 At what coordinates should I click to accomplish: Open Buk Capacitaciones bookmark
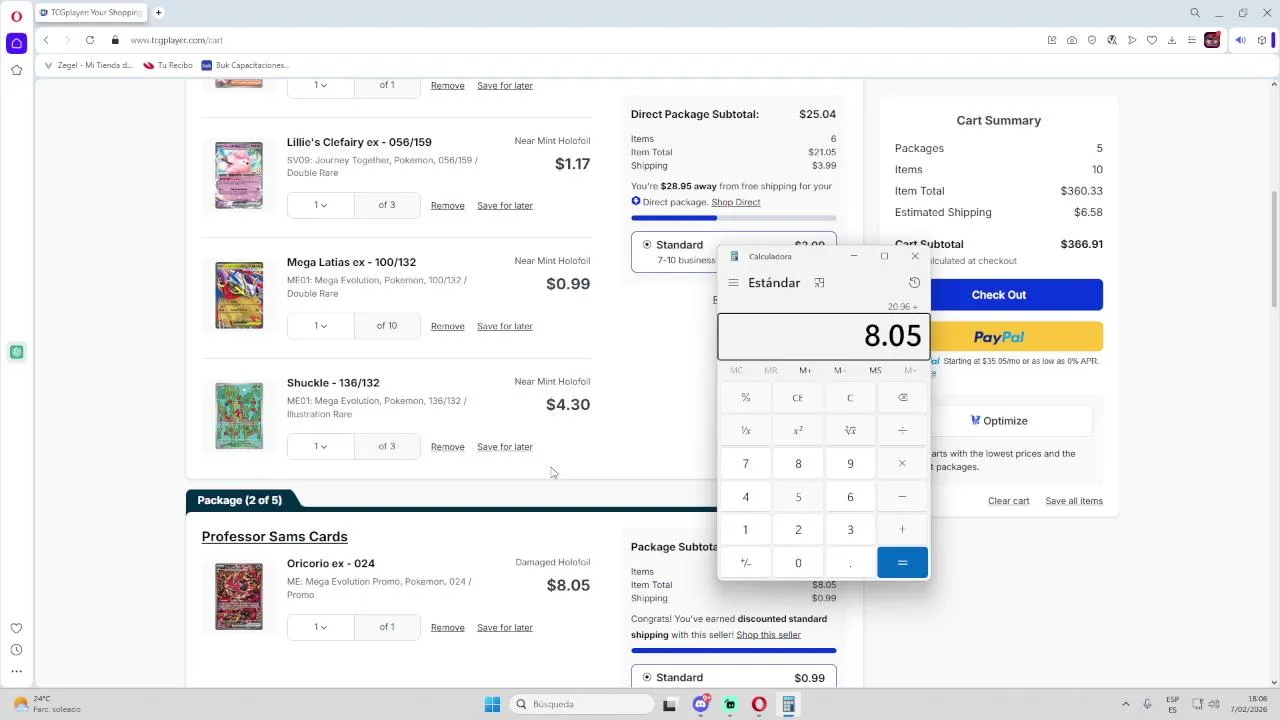(x=246, y=65)
